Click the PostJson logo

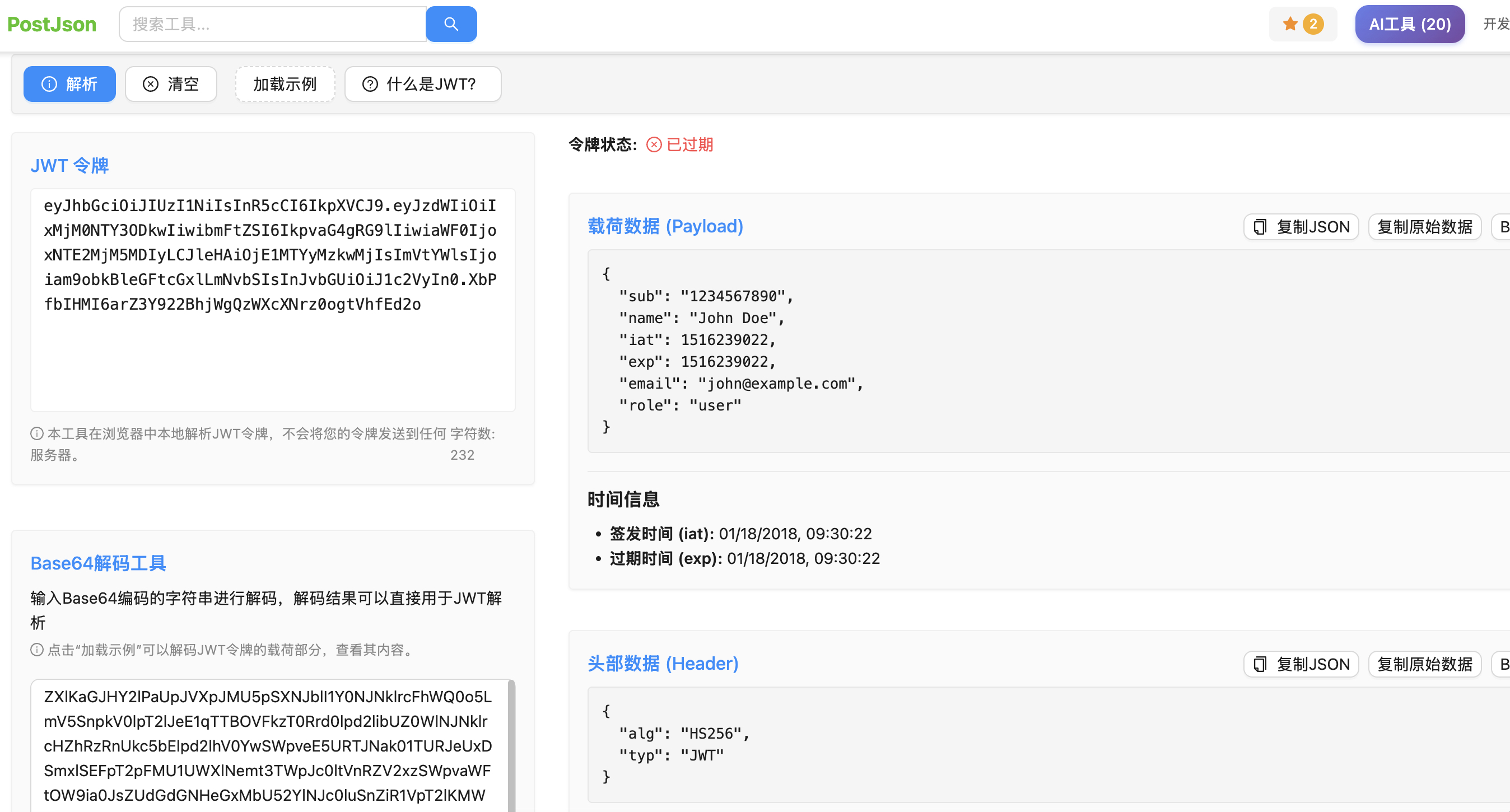pos(52,24)
